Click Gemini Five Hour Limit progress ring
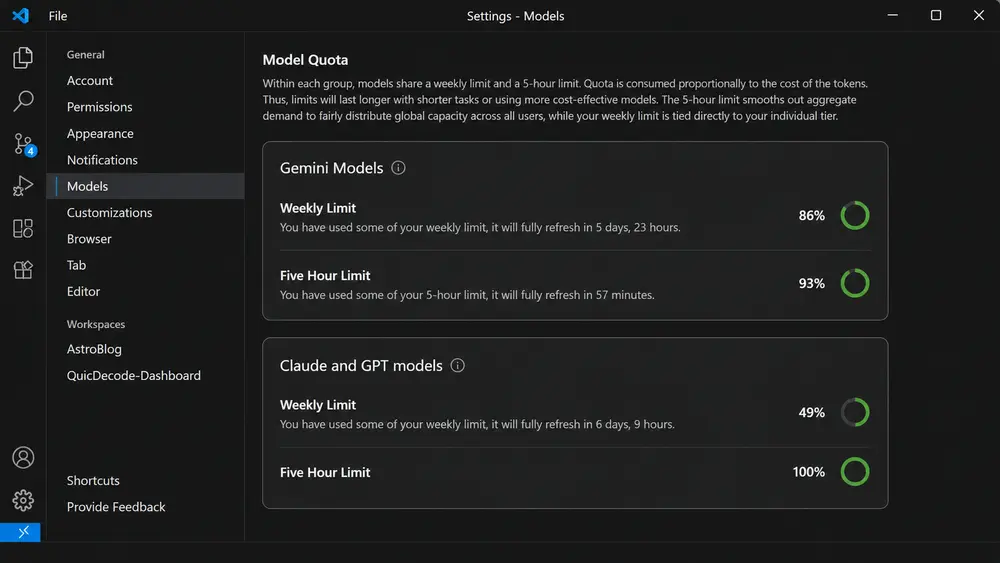The height and width of the screenshot is (563, 1000). 855,283
